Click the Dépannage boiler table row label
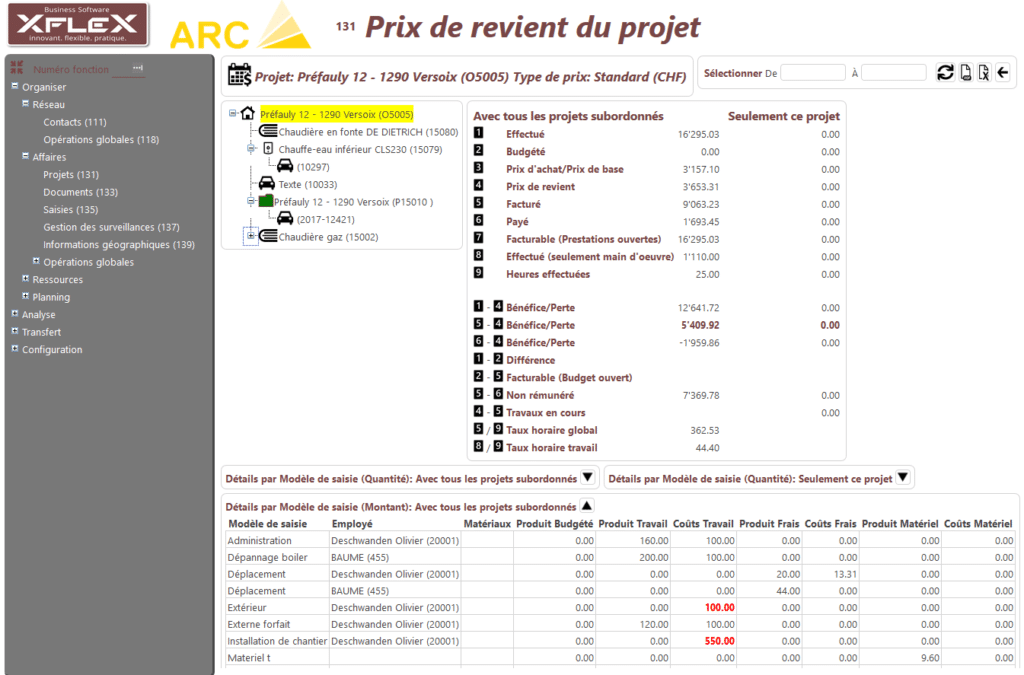 [267, 557]
